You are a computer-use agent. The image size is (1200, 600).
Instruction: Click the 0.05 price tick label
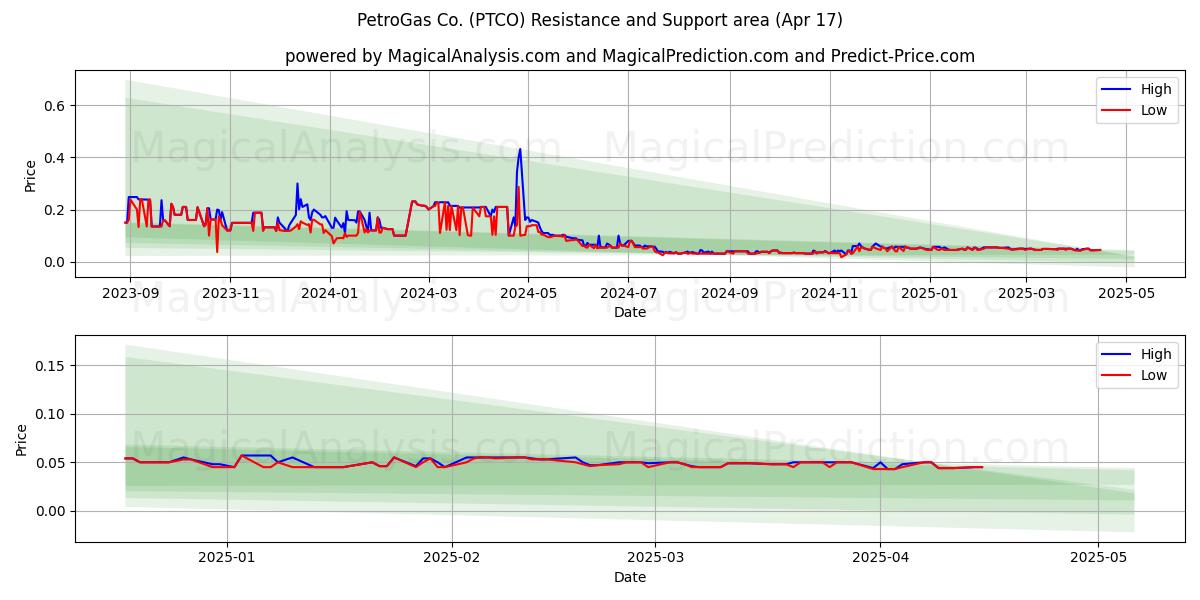coord(52,463)
